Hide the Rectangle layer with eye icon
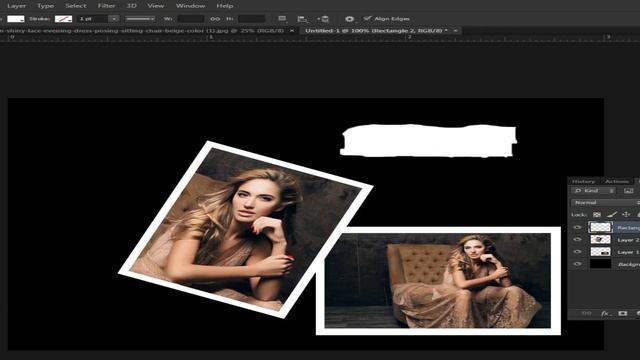Image resolution: width=640 pixels, height=360 pixels. [x=577, y=227]
